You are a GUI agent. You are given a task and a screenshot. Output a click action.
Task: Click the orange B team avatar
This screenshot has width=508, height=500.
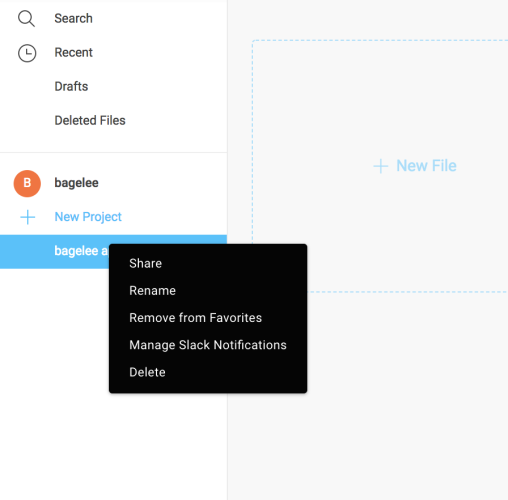(27, 183)
